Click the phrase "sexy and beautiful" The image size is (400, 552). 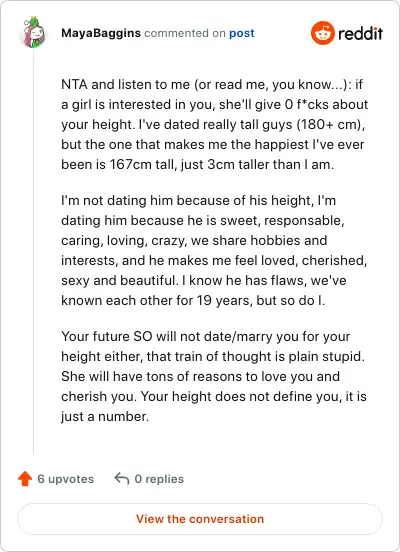[118, 281]
